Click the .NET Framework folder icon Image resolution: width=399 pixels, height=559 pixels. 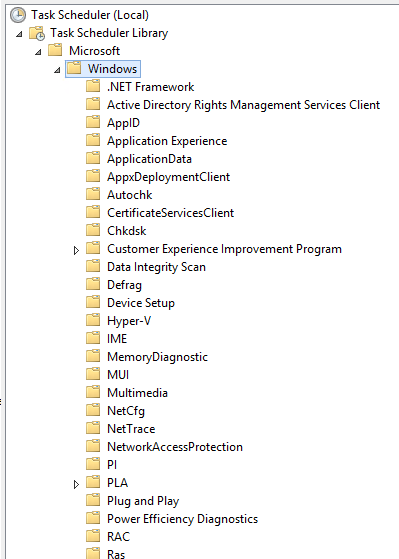tap(93, 86)
